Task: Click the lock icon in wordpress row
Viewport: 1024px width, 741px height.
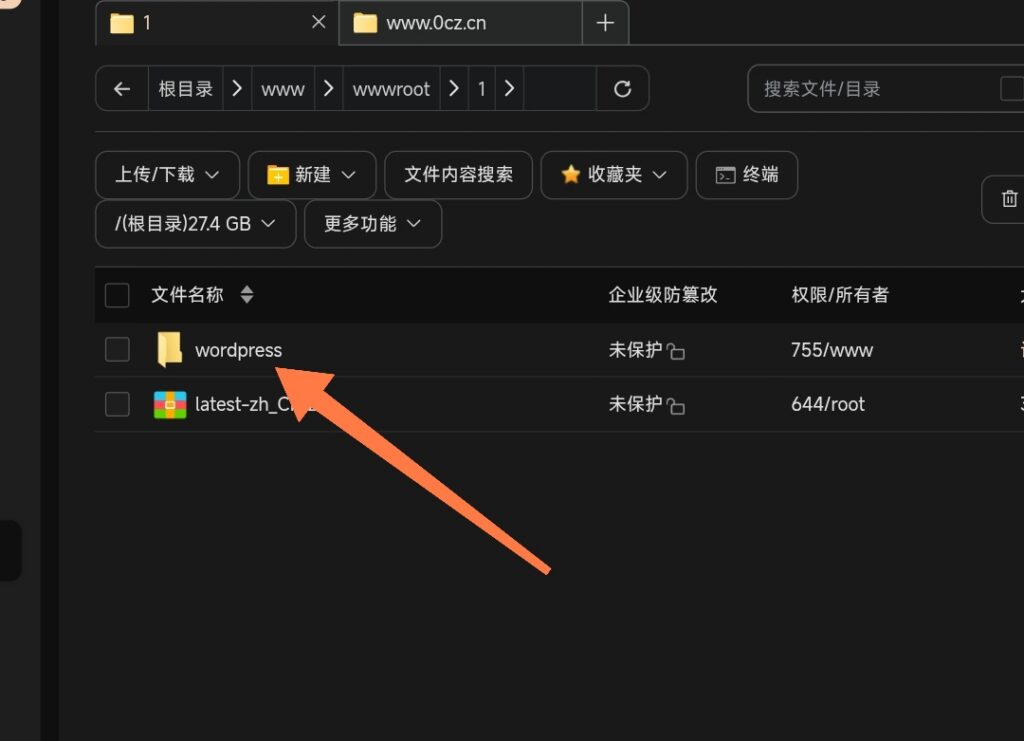Action: tap(677, 352)
